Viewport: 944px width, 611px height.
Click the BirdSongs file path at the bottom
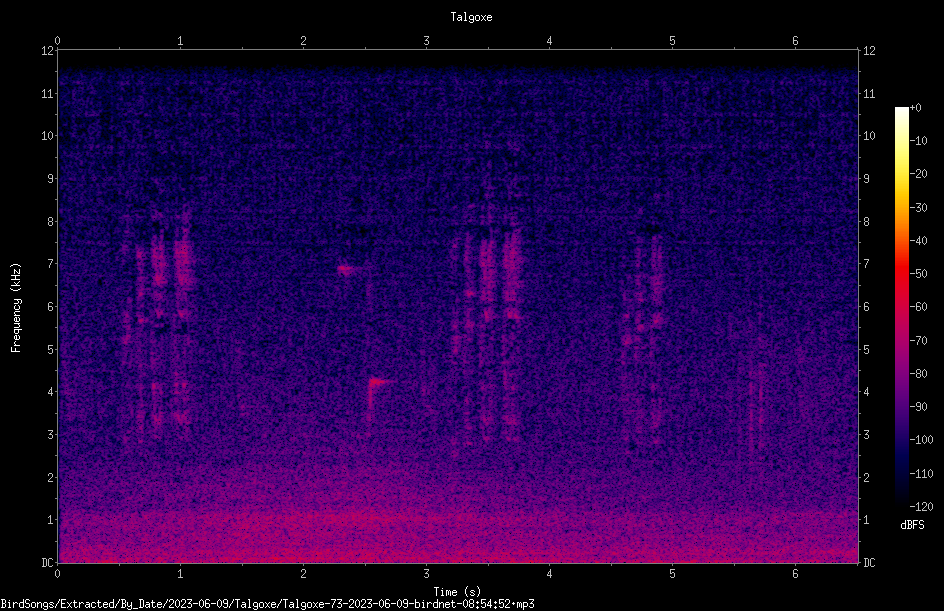pyautogui.click(x=267, y=604)
